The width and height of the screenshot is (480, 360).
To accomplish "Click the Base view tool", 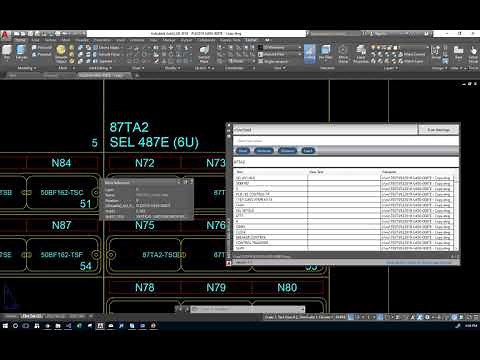I will (x=459, y=53).
